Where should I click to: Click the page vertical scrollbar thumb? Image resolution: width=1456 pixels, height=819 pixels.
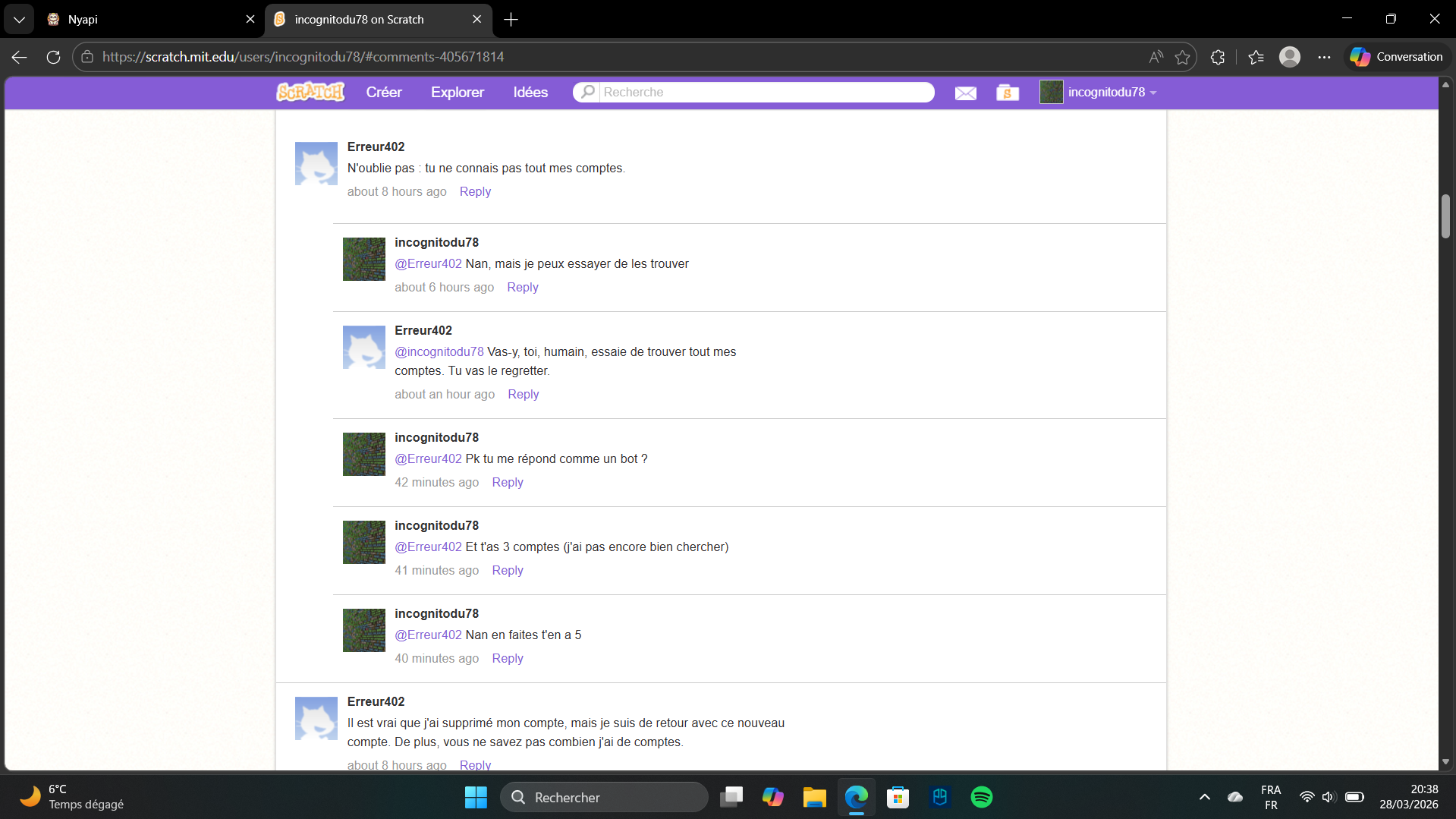coord(1445,216)
